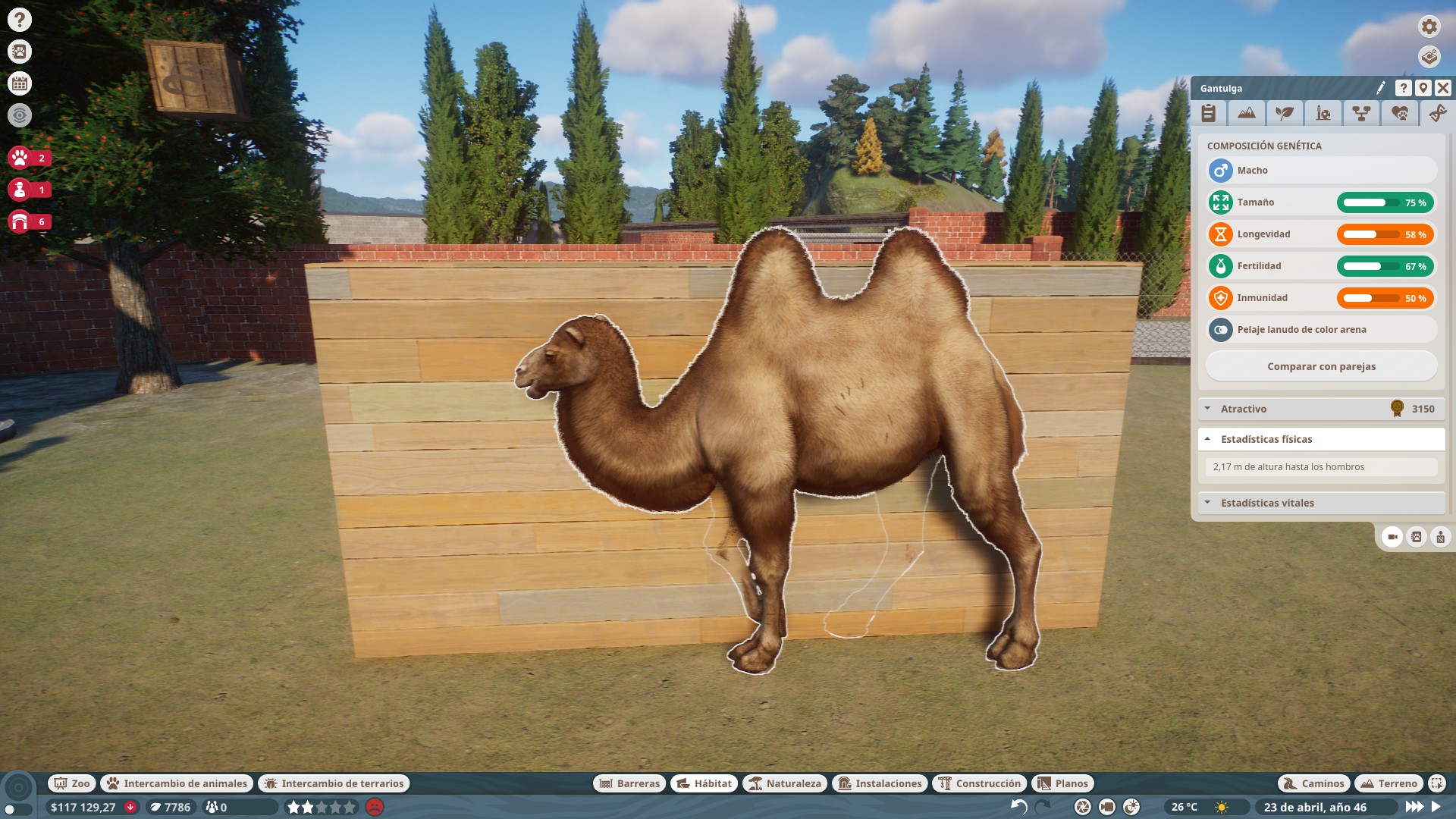Click the rightmost icon under Gantulga panel
Image resolution: width=1456 pixels, height=819 pixels.
click(1440, 537)
